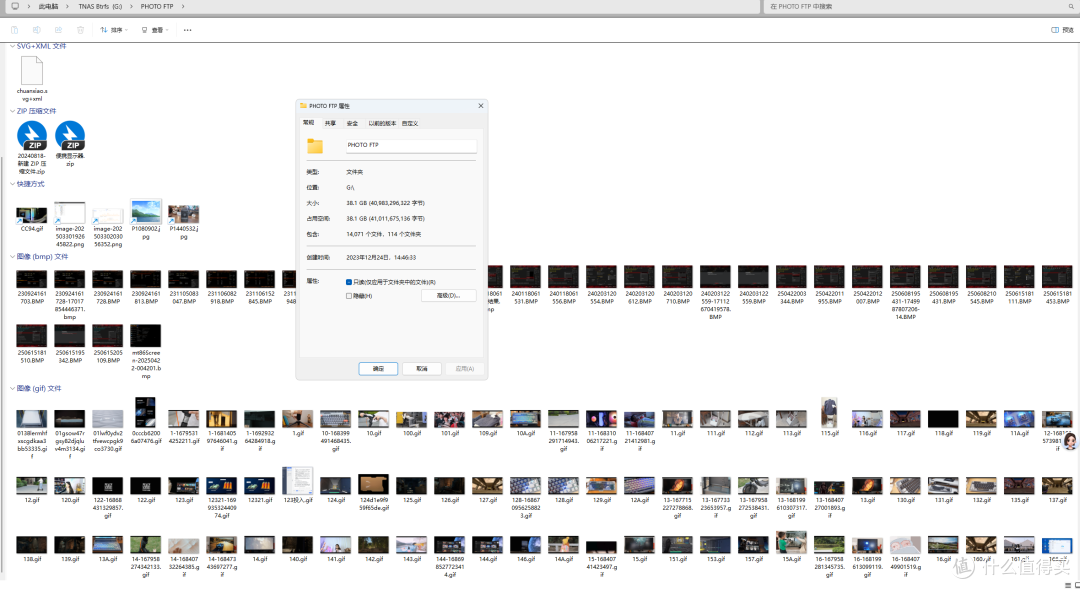Click the 高级(D)... button

[448, 296]
